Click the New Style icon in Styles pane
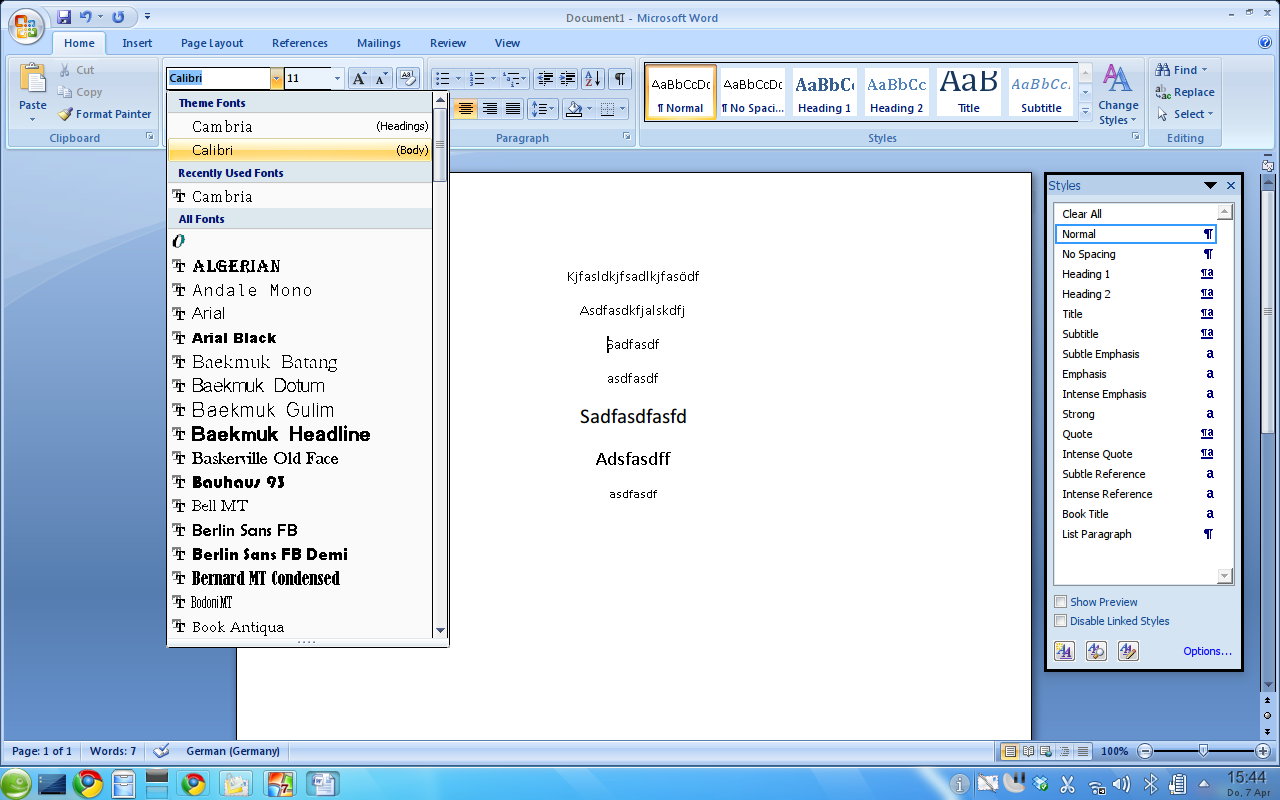Viewport: 1280px width, 800px height. (1064, 651)
